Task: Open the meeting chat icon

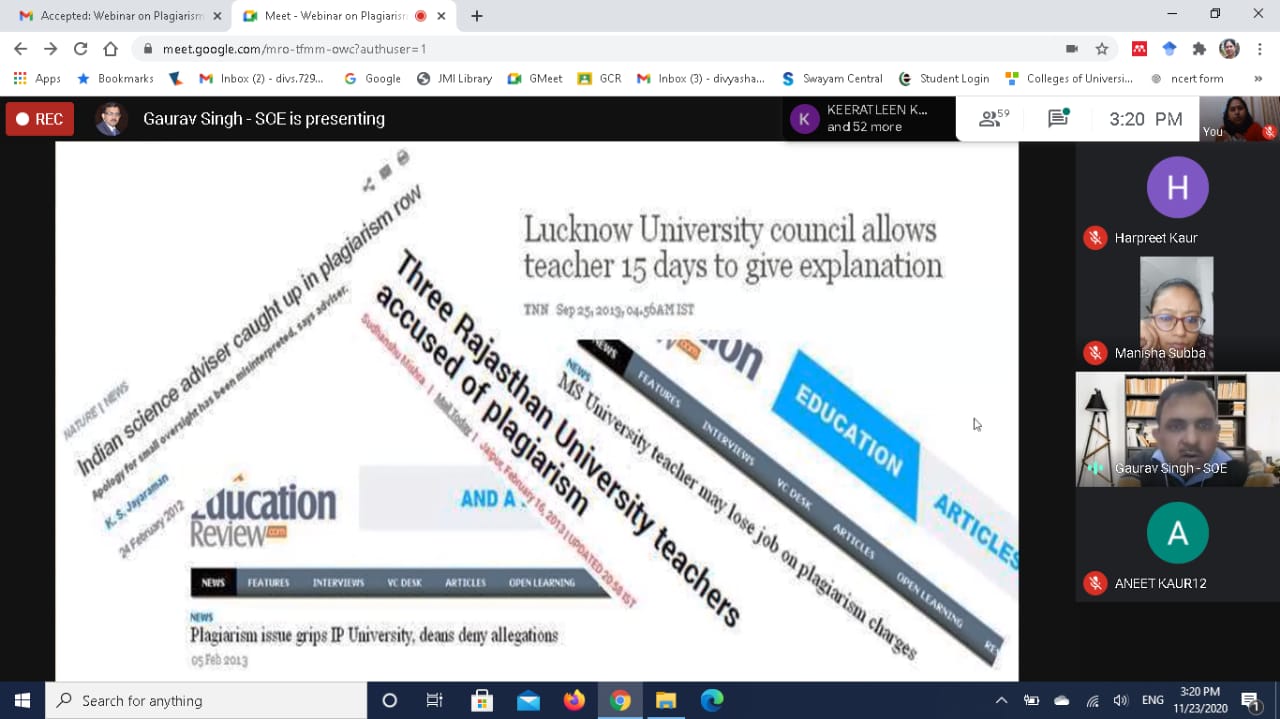Action: tap(1058, 119)
